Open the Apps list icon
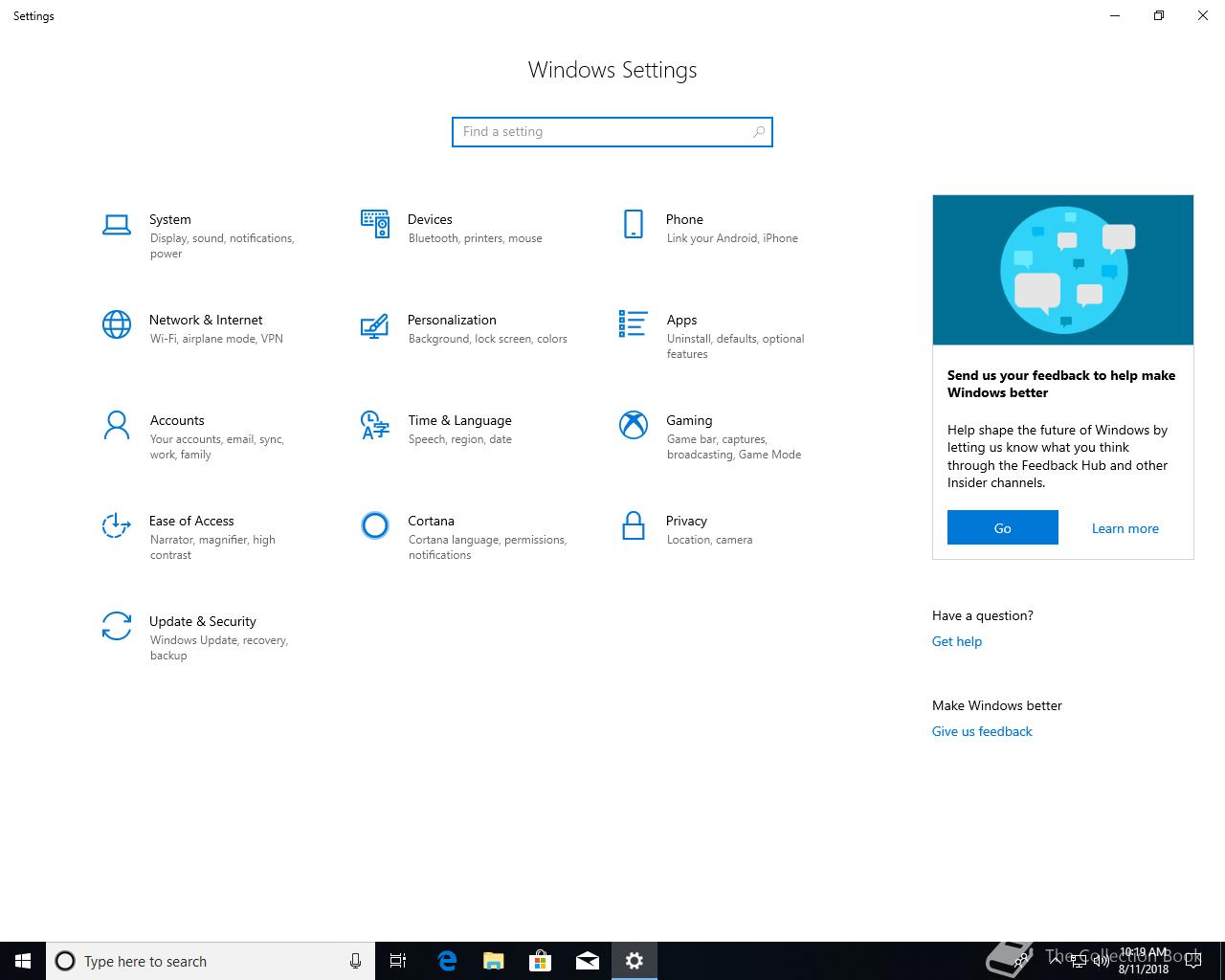This screenshot has width=1225, height=980. [634, 324]
